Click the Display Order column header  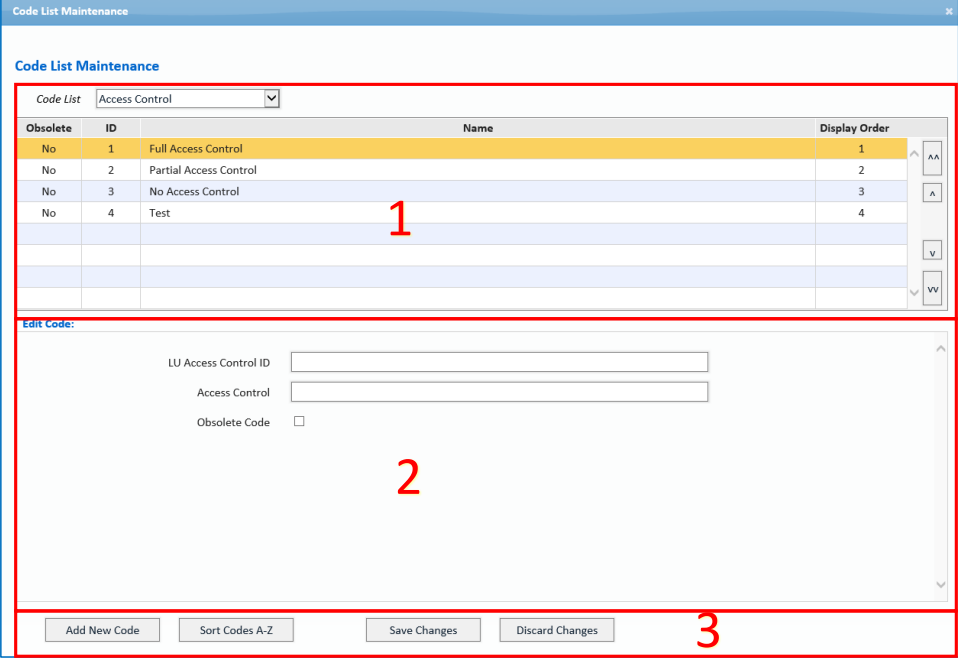pyautogui.click(x=854, y=128)
